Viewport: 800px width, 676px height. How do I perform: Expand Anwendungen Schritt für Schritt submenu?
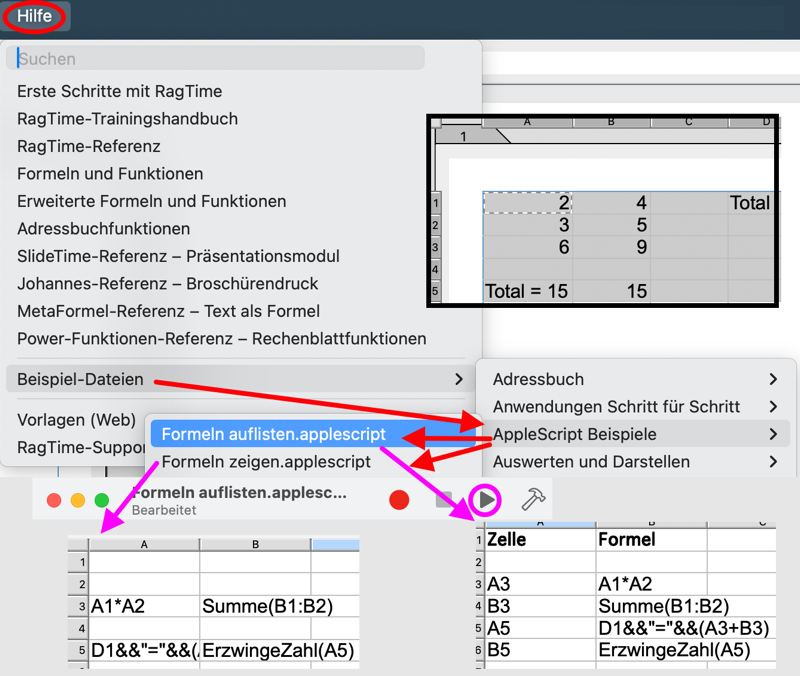click(635, 407)
